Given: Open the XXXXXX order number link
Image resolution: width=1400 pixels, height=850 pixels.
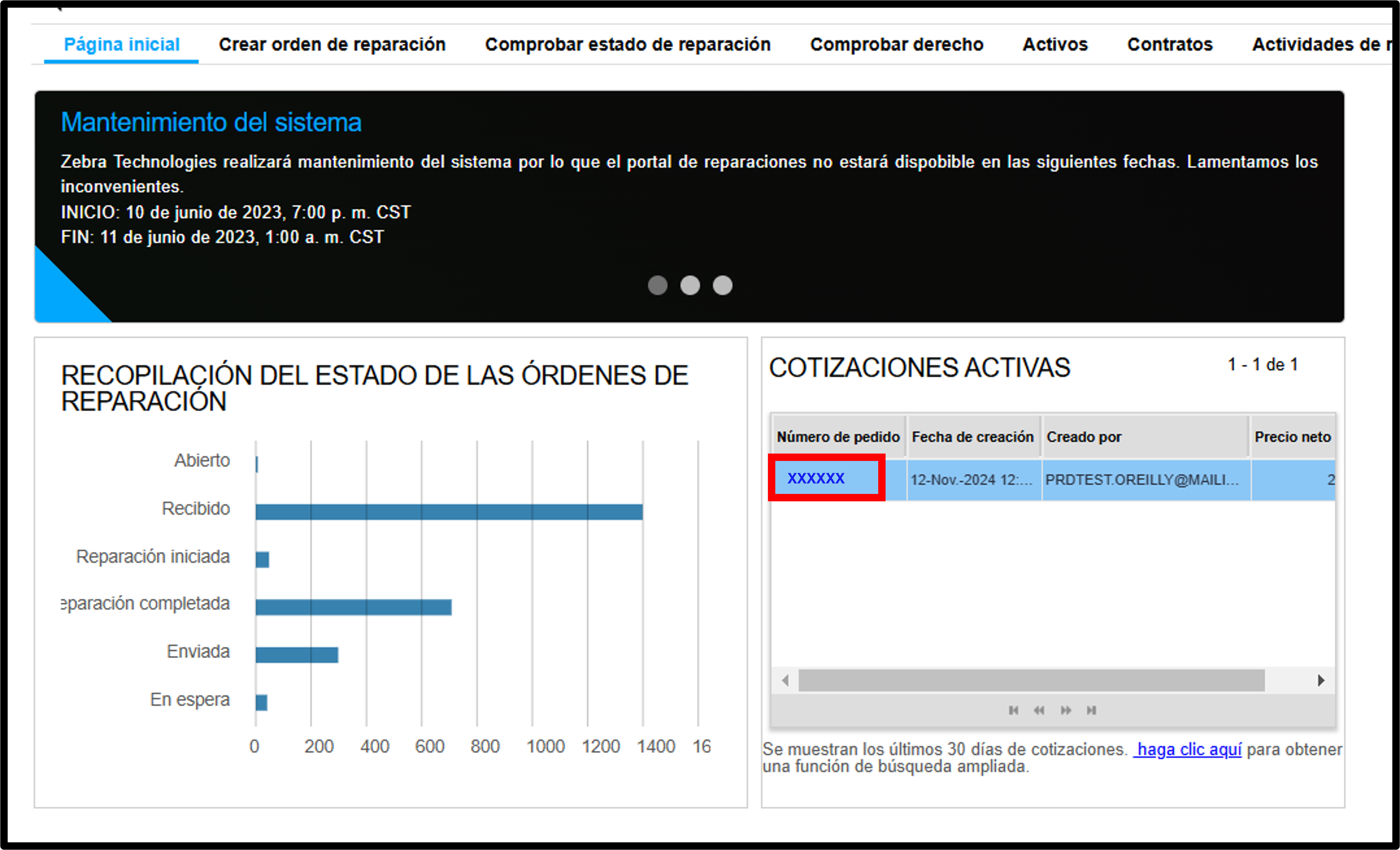Looking at the screenshot, I should [x=815, y=478].
